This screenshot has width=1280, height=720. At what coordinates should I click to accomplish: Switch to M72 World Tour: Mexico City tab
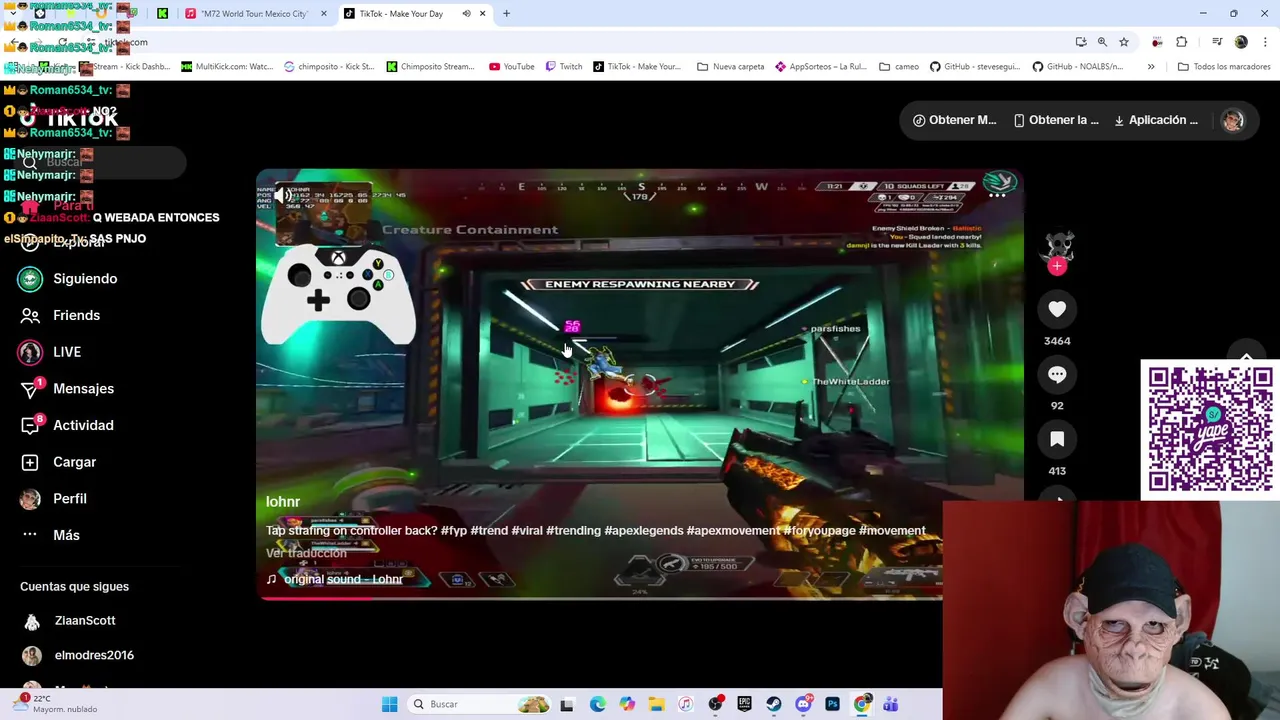[x=256, y=14]
